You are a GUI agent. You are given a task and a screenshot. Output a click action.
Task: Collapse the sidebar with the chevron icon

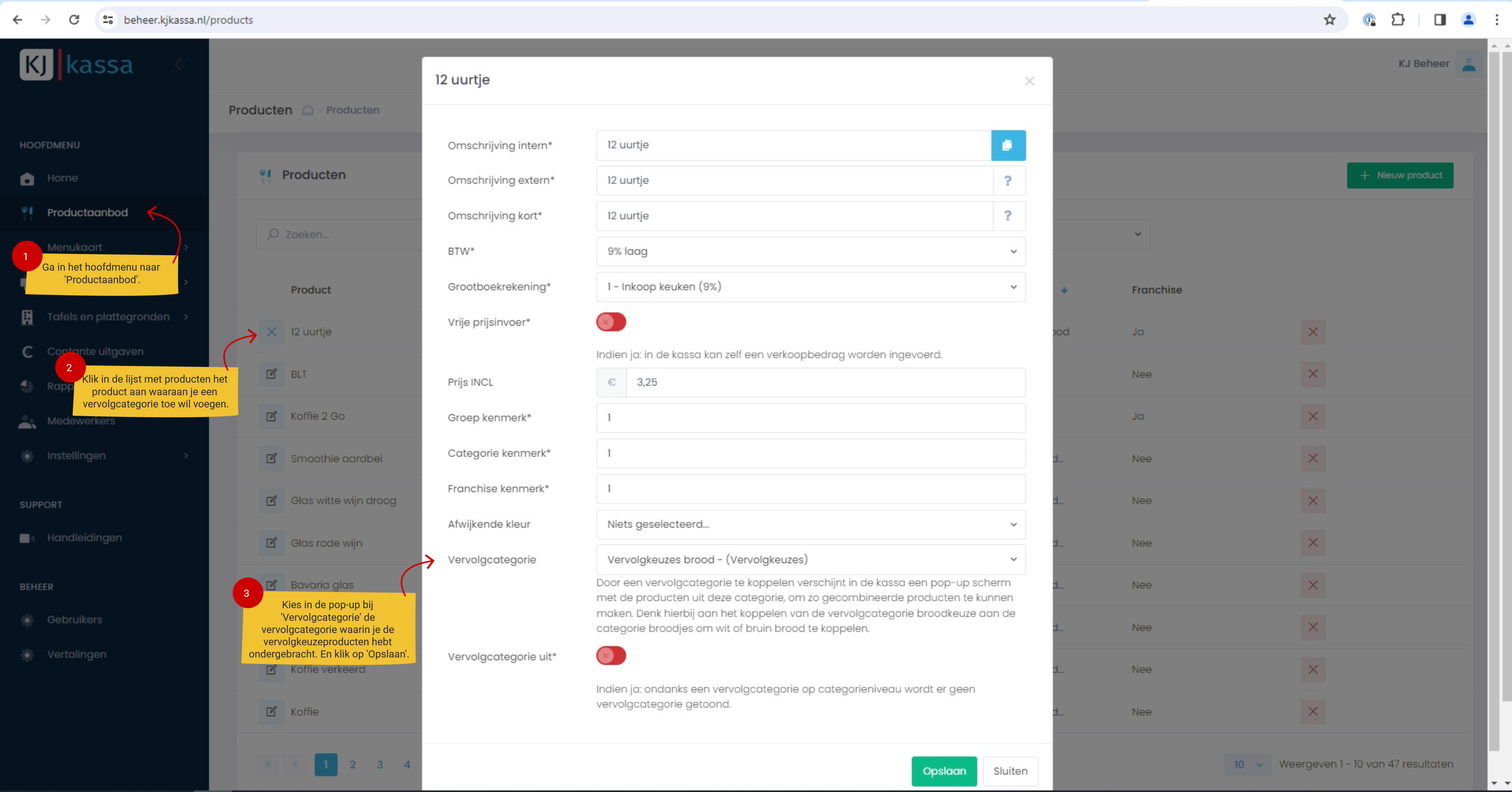[179, 65]
